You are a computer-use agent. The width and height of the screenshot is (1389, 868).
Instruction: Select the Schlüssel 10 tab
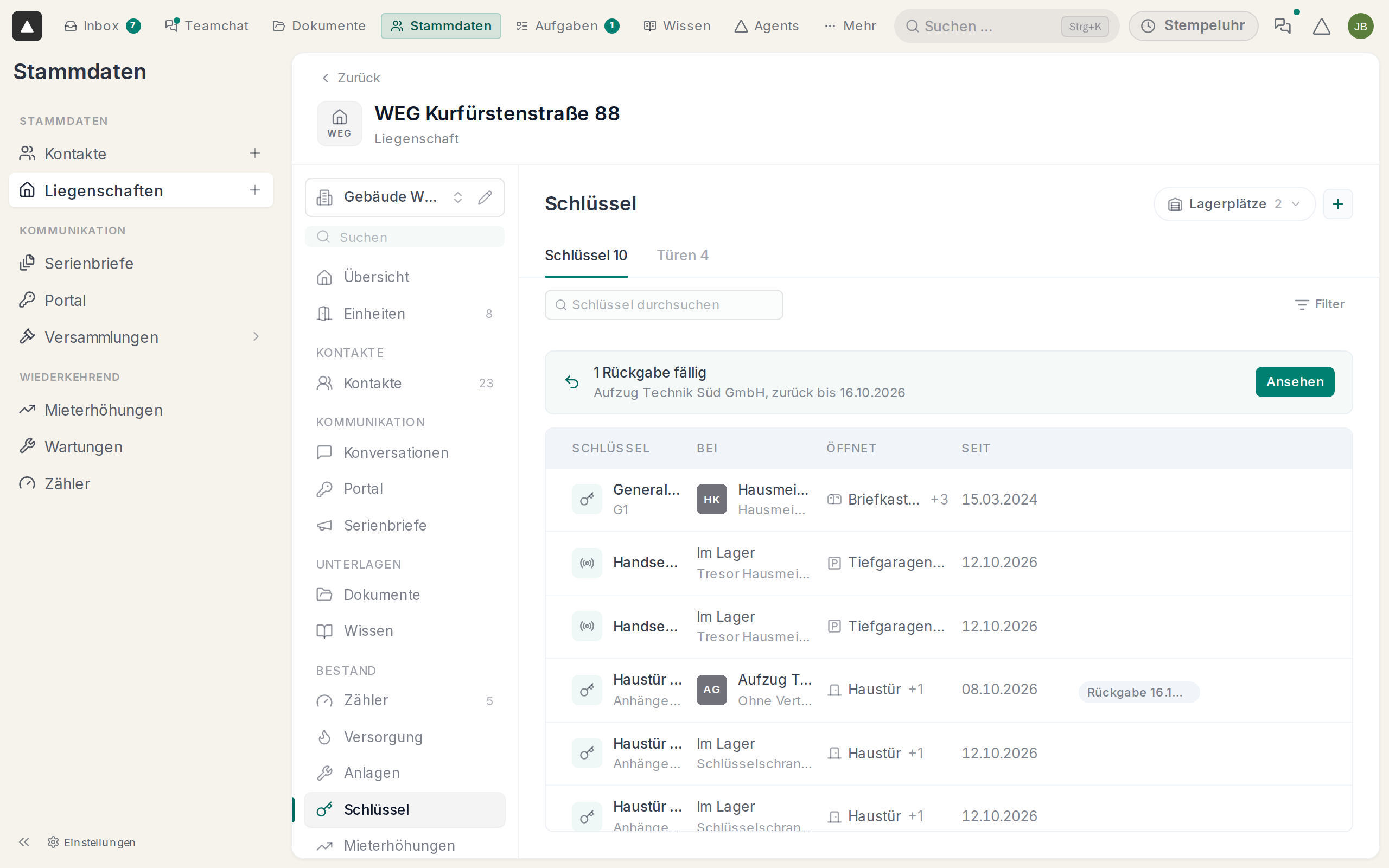(x=586, y=256)
